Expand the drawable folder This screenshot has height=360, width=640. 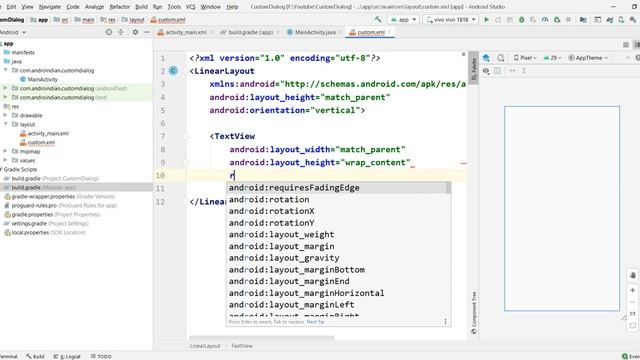tap(5, 116)
